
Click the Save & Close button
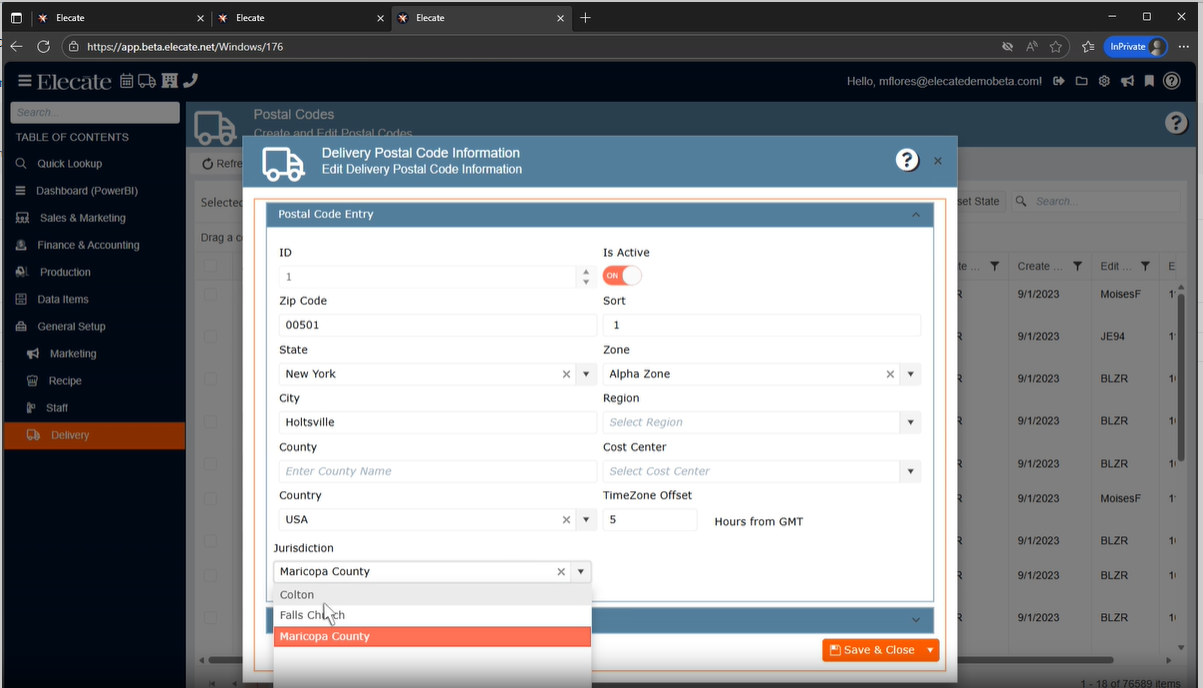click(872, 650)
